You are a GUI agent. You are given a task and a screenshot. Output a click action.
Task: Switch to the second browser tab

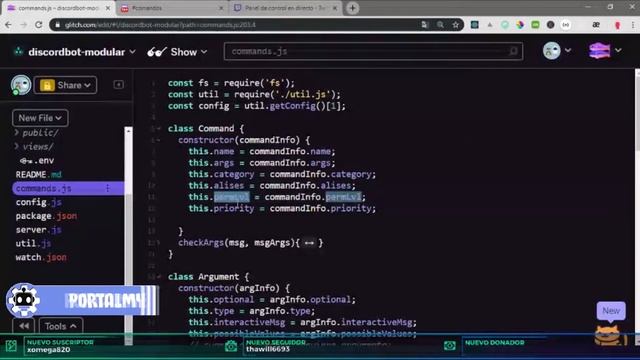tap(171, 8)
